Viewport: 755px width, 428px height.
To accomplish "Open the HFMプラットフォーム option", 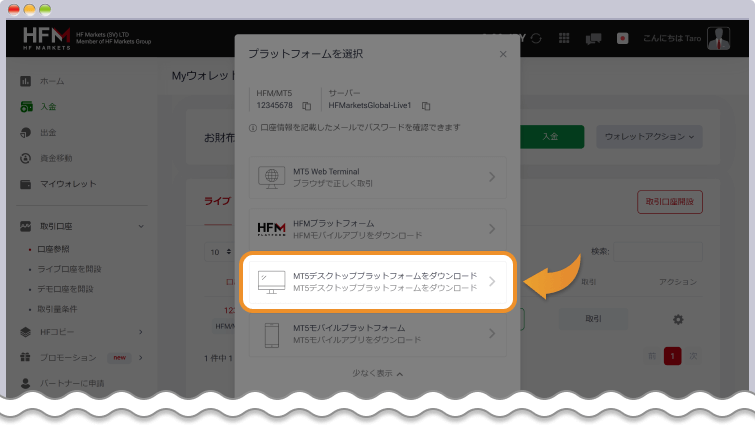I will coord(378,229).
